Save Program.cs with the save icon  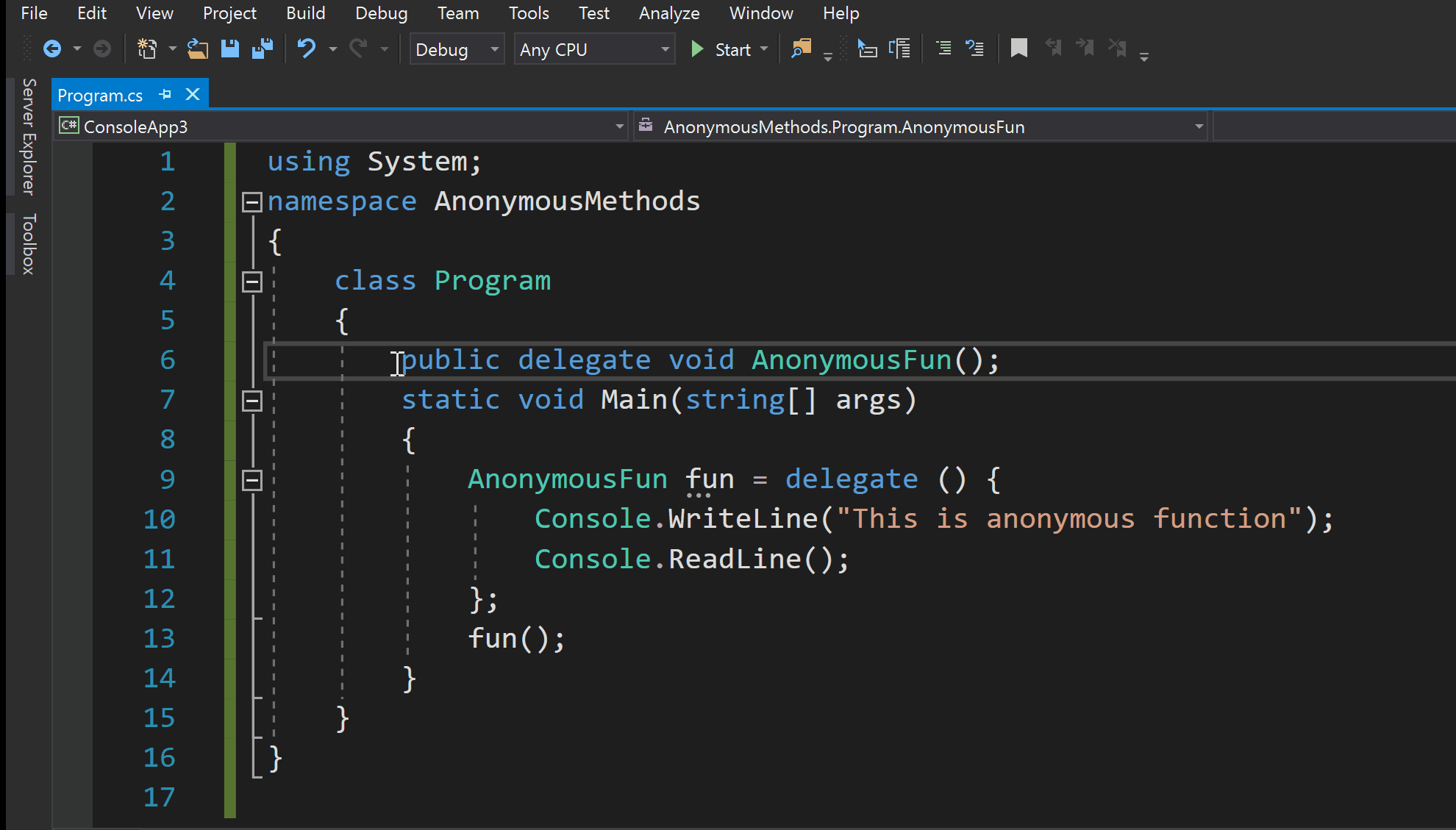(x=230, y=49)
